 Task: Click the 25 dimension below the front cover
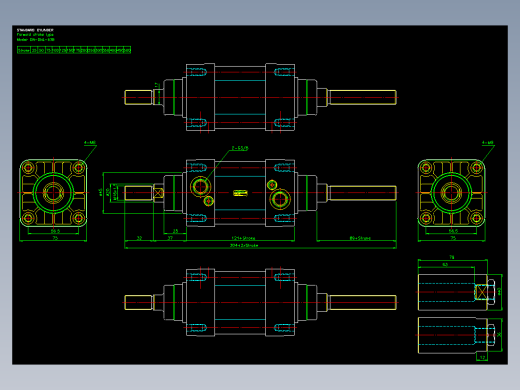(175, 231)
